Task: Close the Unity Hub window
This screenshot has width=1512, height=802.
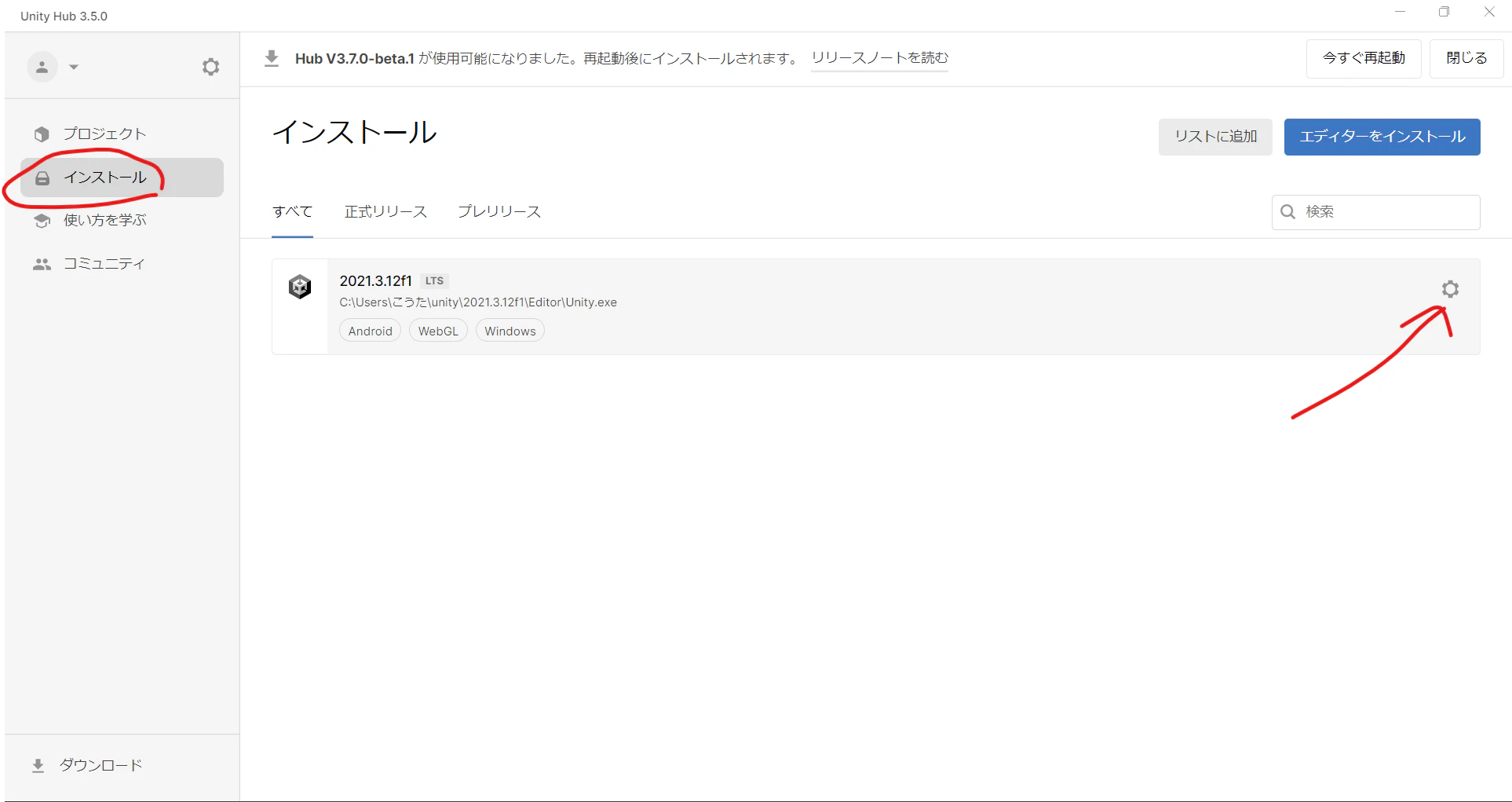Action: 1489,12
